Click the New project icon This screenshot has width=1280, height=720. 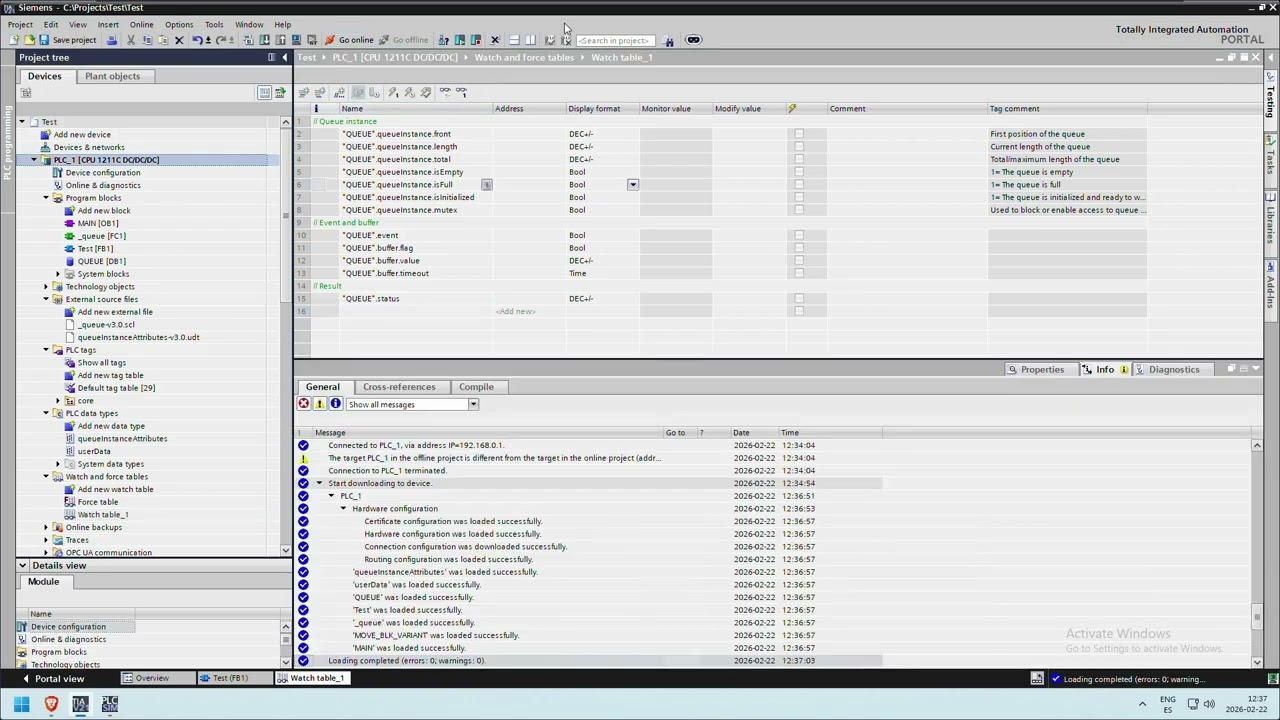(14, 40)
